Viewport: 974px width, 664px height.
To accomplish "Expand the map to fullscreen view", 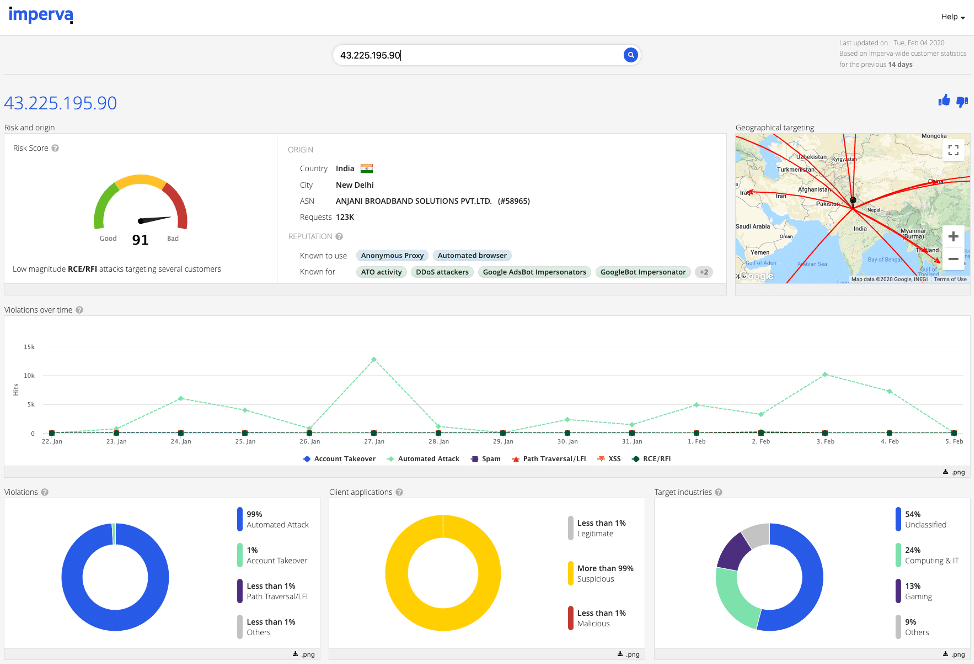I will coord(953,149).
